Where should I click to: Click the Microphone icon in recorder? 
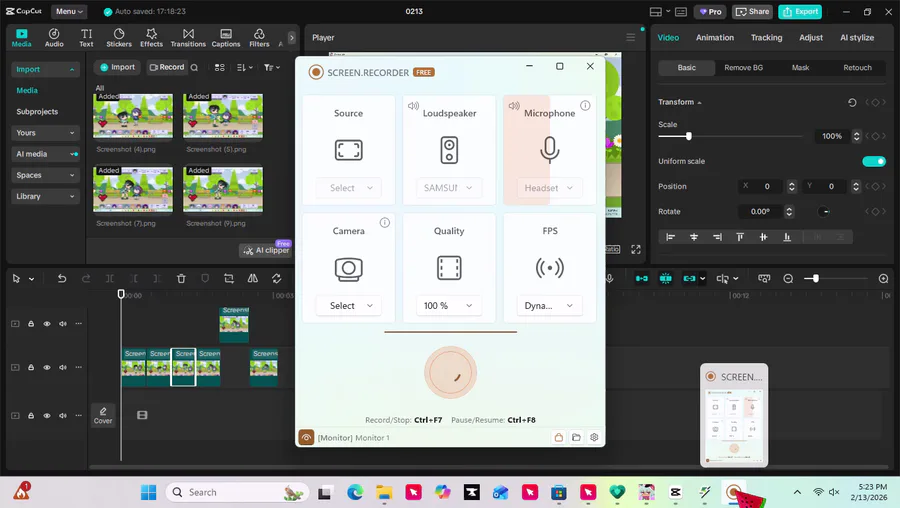point(549,150)
